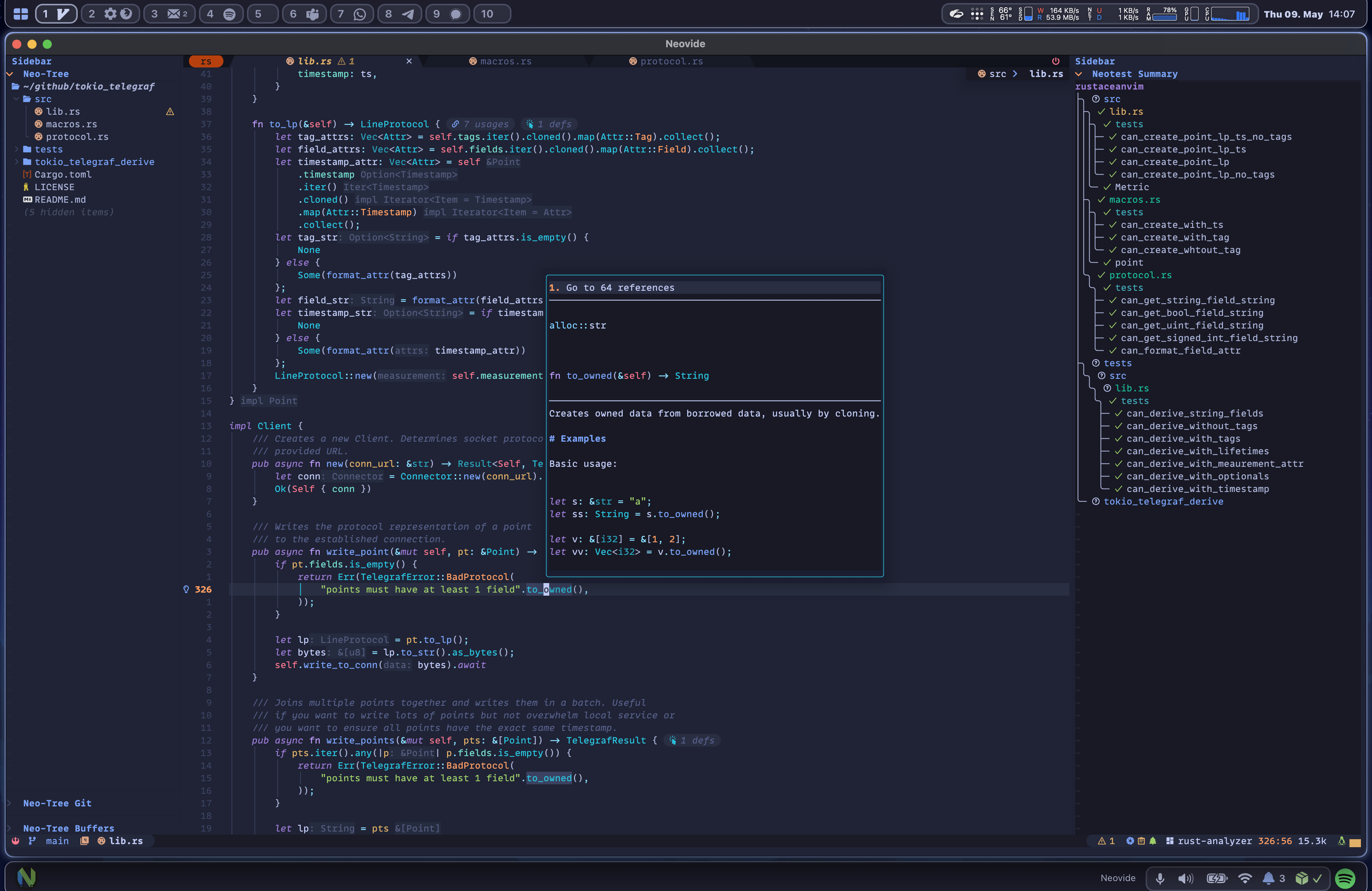Click the lightbulb code action icon on line 326

[186, 589]
